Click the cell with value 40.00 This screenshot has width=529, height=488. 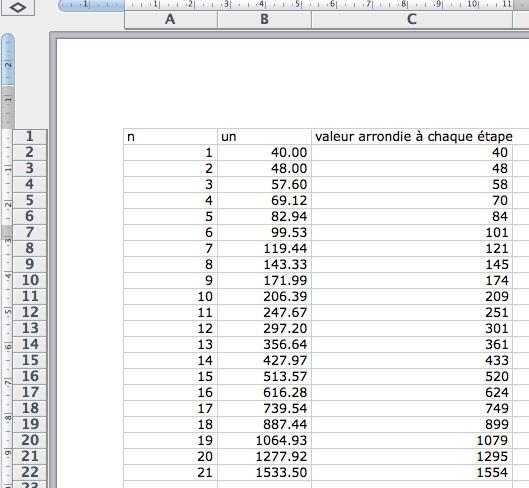tap(264, 153)
